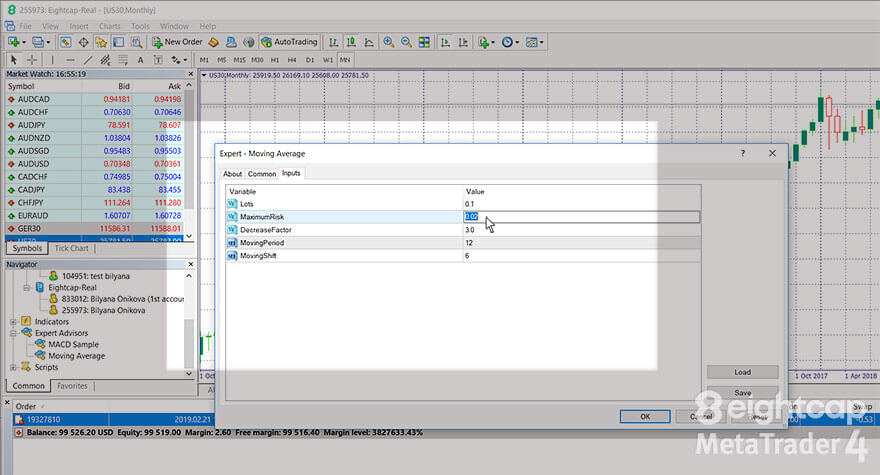
Task: Open the Profiles dropdown arrow
Action: (x=48, y=43)
